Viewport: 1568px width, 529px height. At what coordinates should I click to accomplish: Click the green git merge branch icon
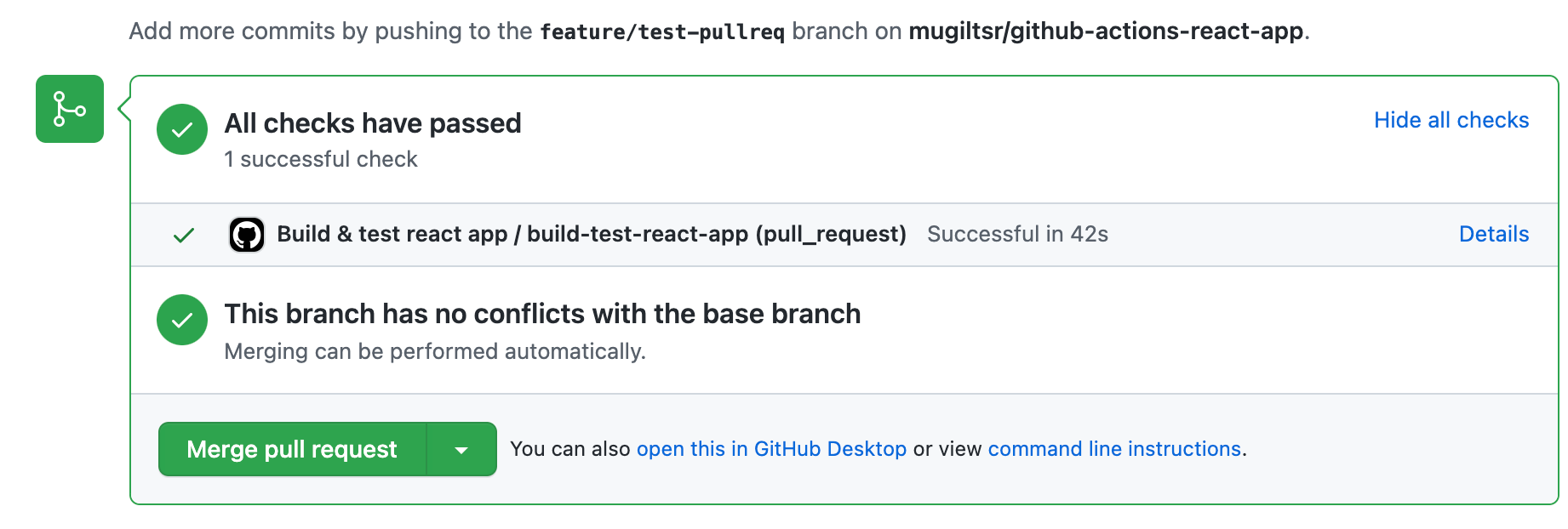(70, 109)
